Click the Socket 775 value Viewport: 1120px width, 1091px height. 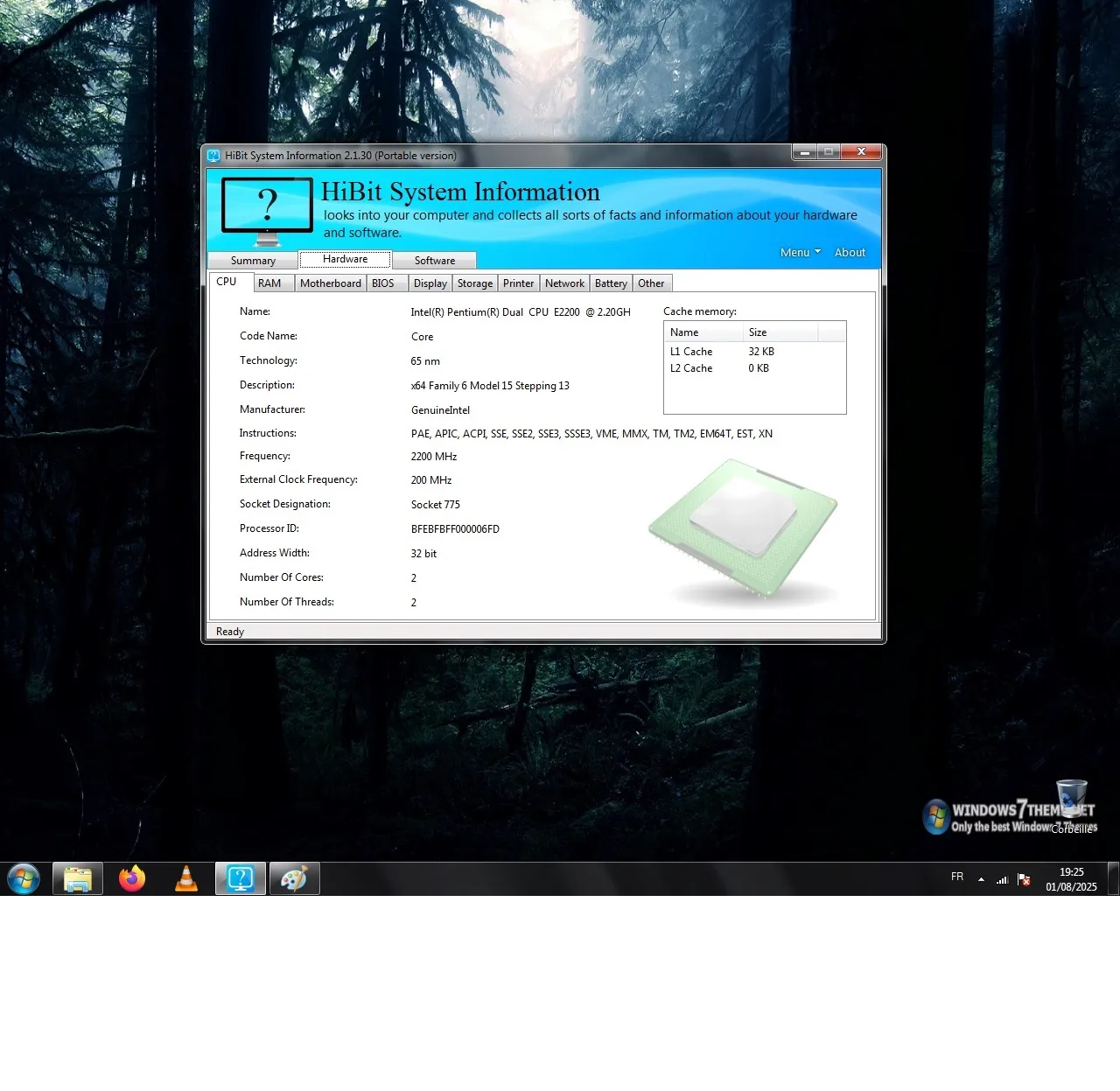(x=435, y=505)
